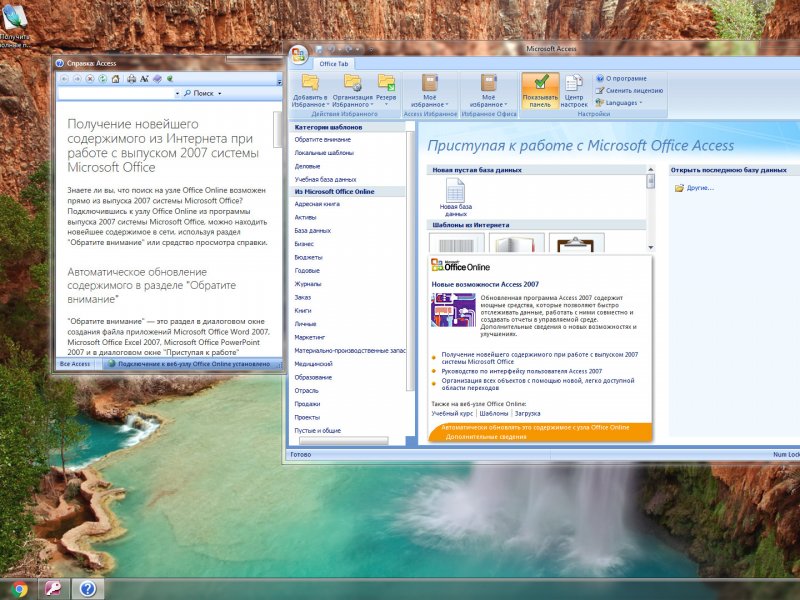
Task: Select Маркетинг online category
Action: click(310, 337)
